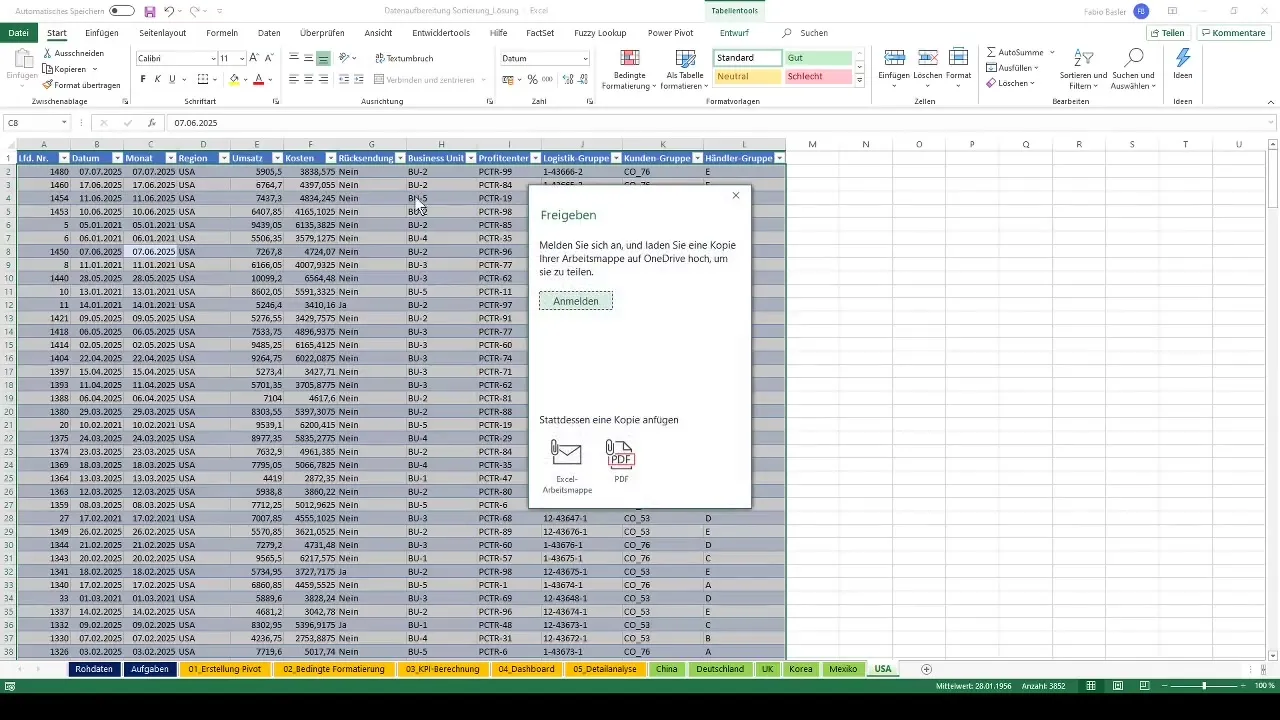Viewport: 1280px width, 720px height.
Task: Open the Region column filter dropdown
Action: [x=223, y=158]
